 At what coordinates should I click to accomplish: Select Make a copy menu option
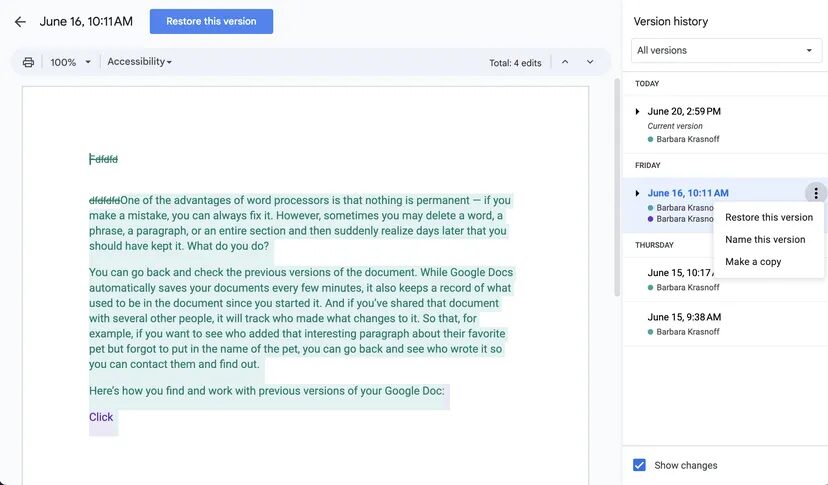753,262
